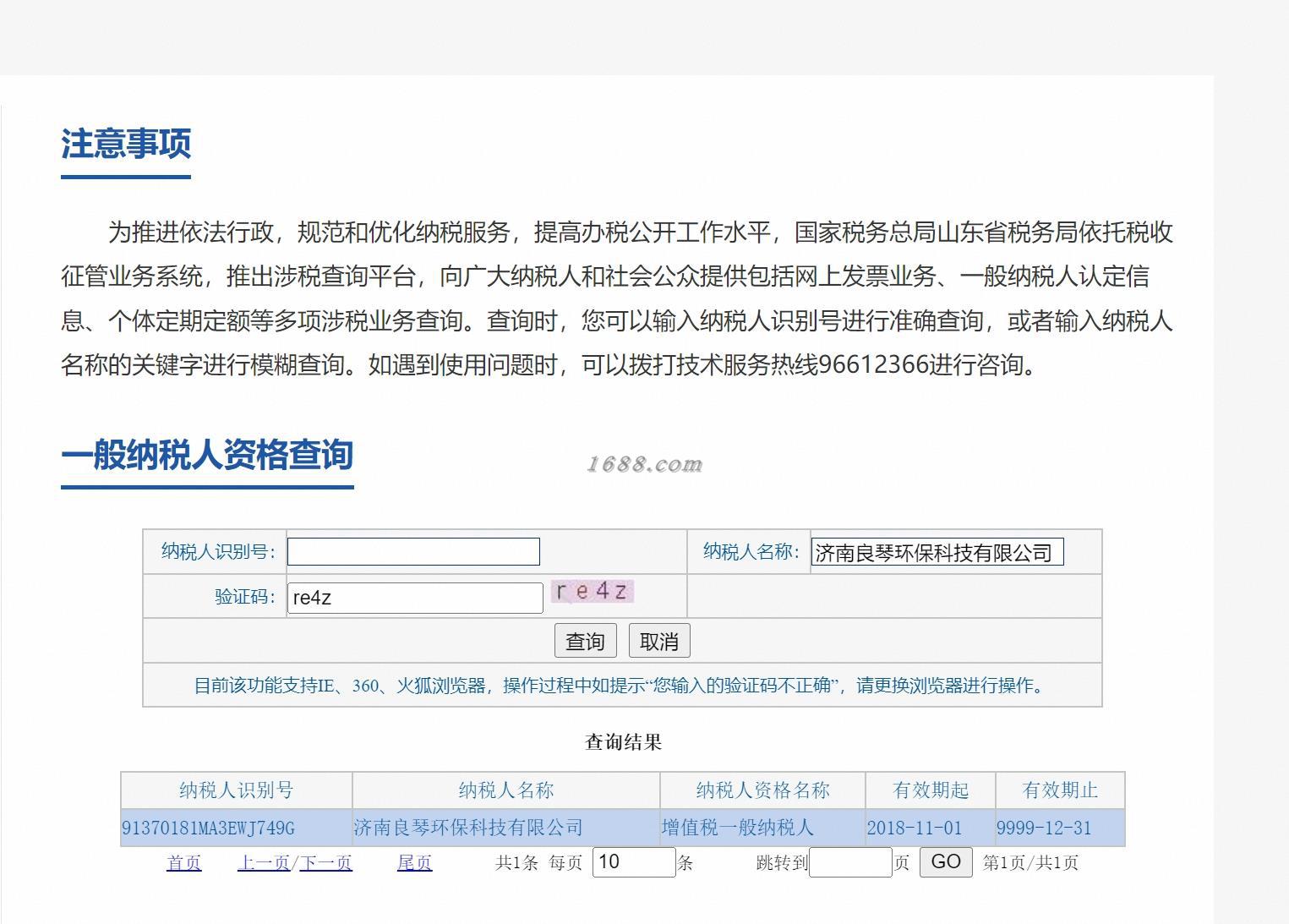Click the 取消 button

[x=659, y=641]
